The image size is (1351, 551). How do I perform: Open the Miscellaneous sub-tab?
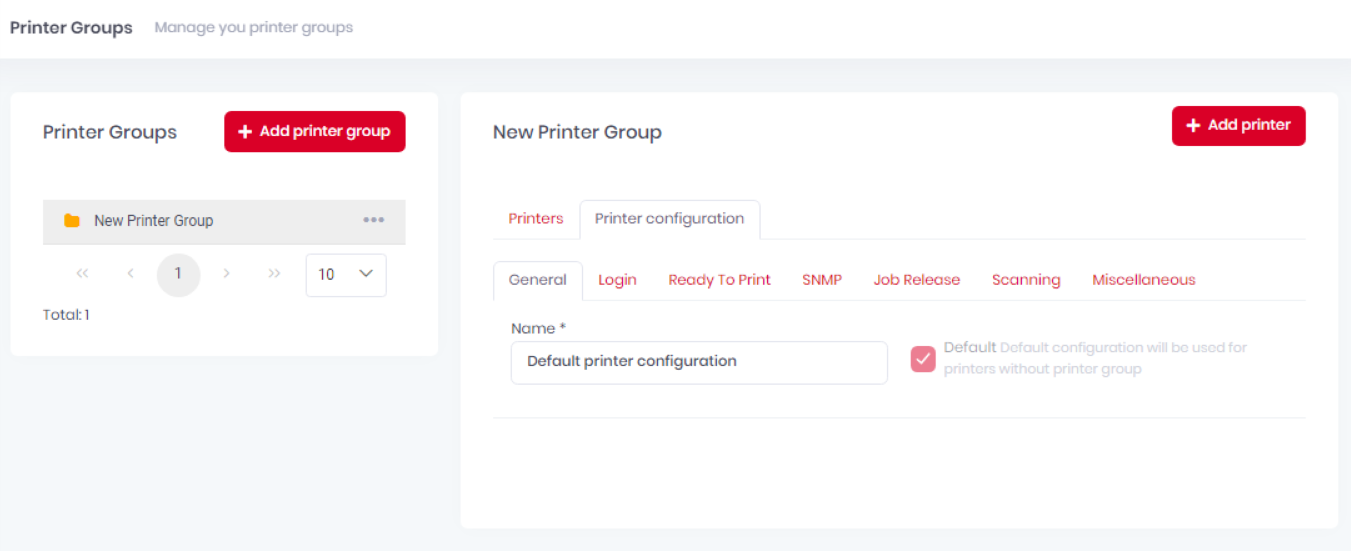[1144, 280]
